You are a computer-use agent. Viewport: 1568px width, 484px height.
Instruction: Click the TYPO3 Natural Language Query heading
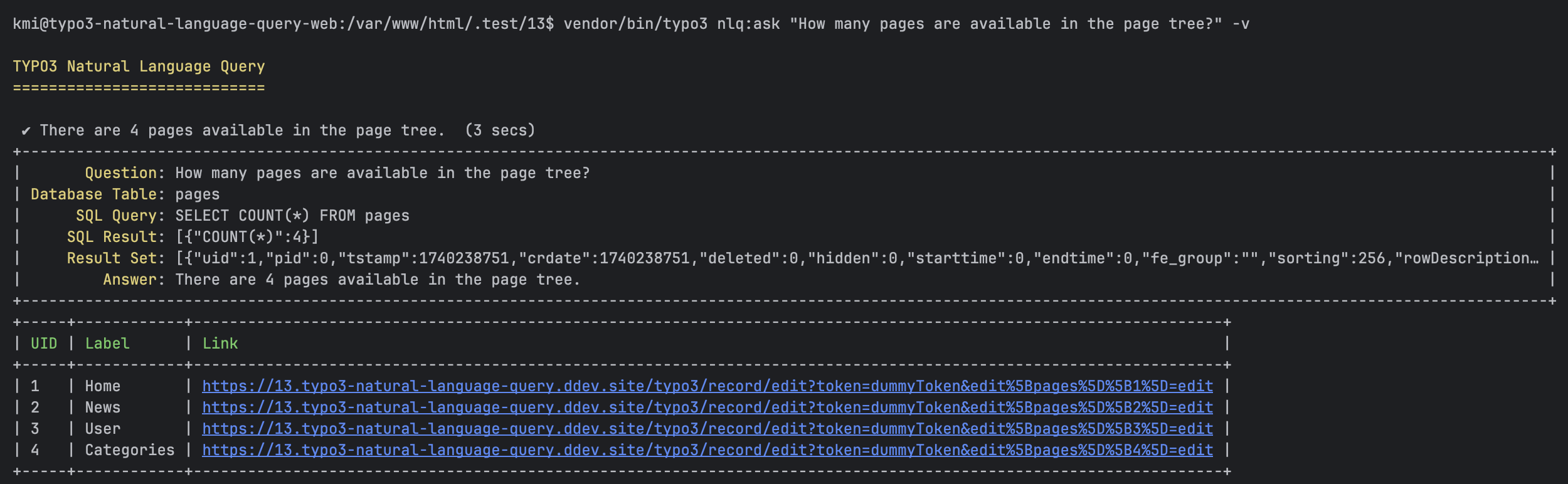(x=139, y=66)
